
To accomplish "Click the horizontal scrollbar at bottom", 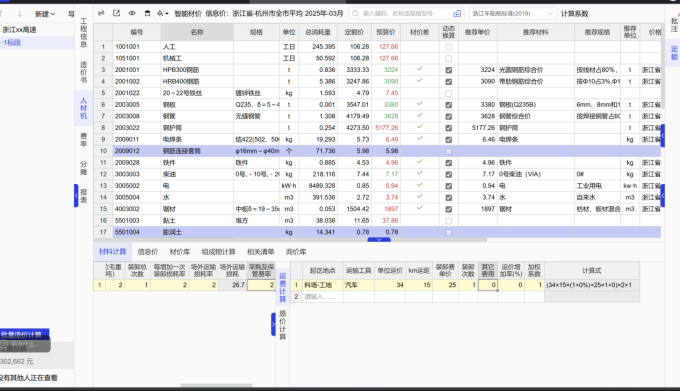I will (x=216, y=385).
